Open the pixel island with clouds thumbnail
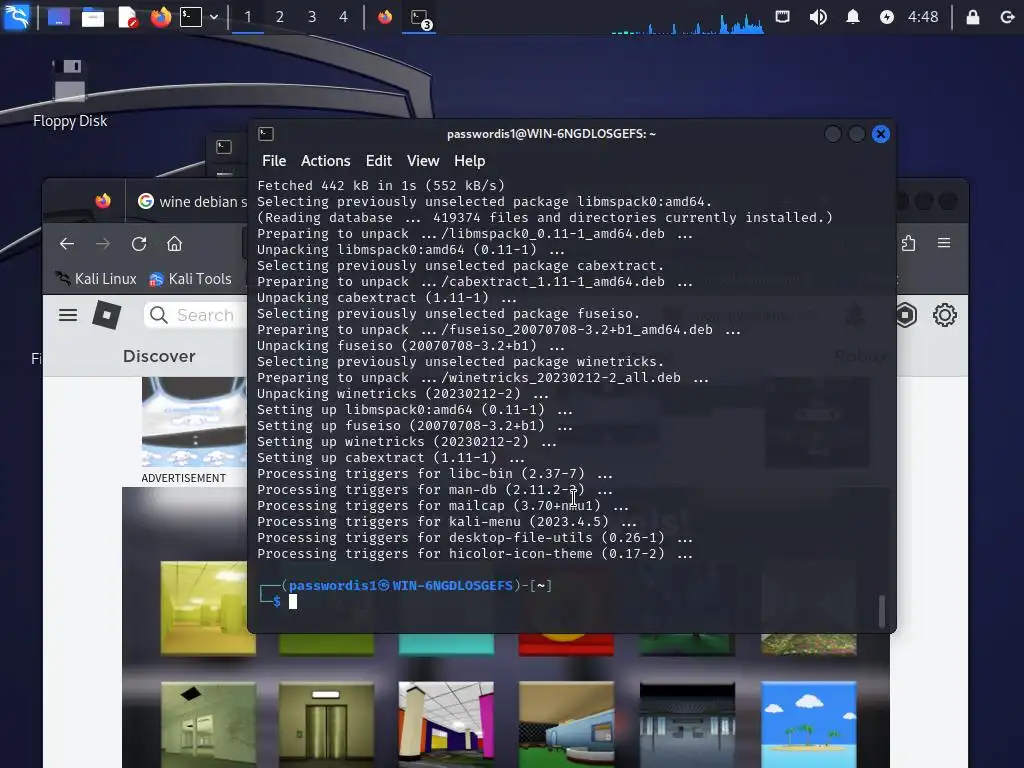 [x=808, y=725]
